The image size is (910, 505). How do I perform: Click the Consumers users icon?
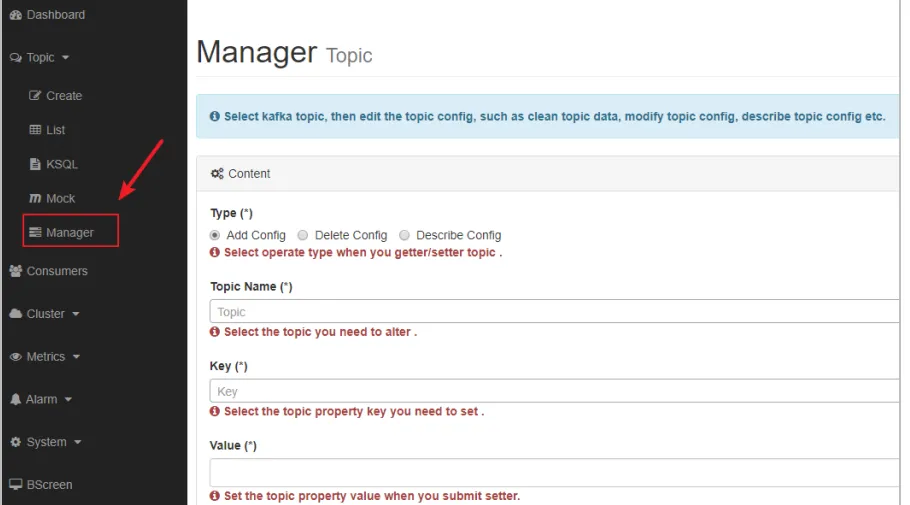point(15,271)
